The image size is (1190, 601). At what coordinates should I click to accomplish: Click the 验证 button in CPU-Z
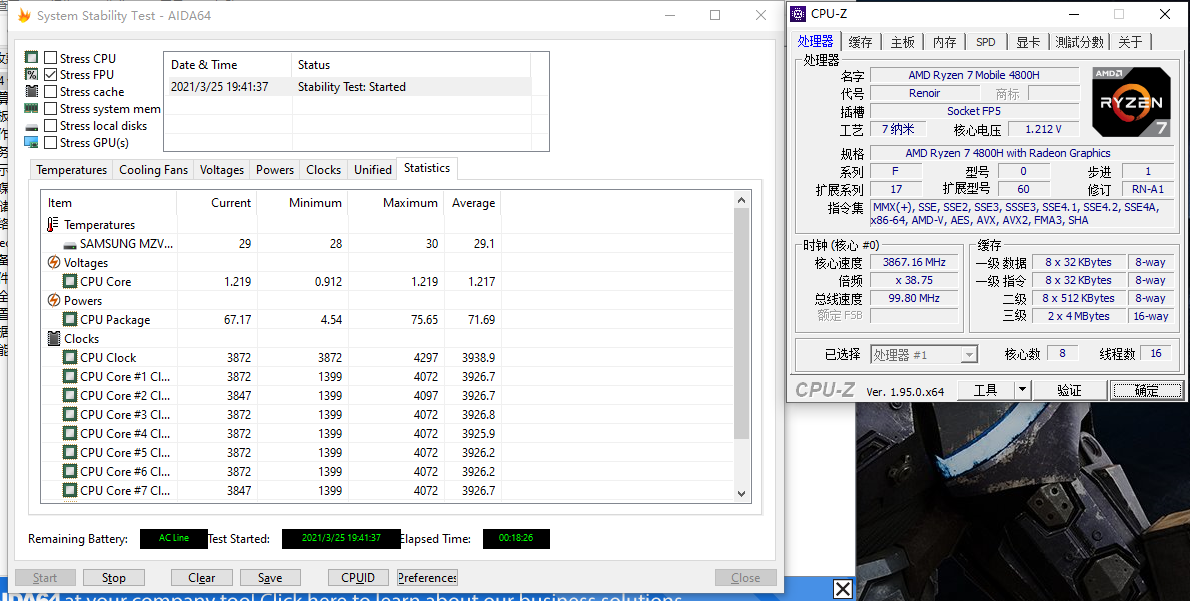click(1069, 390)
